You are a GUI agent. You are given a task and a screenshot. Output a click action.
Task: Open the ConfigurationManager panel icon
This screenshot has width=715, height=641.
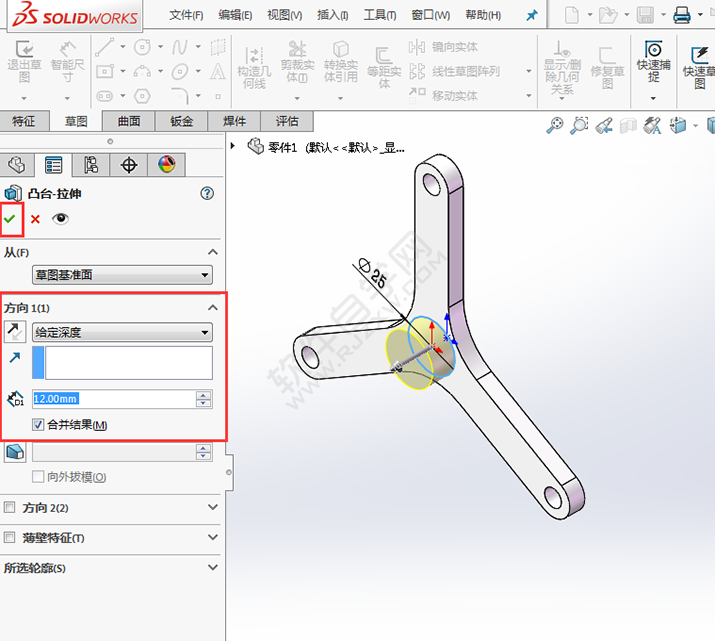click(91, 165)
